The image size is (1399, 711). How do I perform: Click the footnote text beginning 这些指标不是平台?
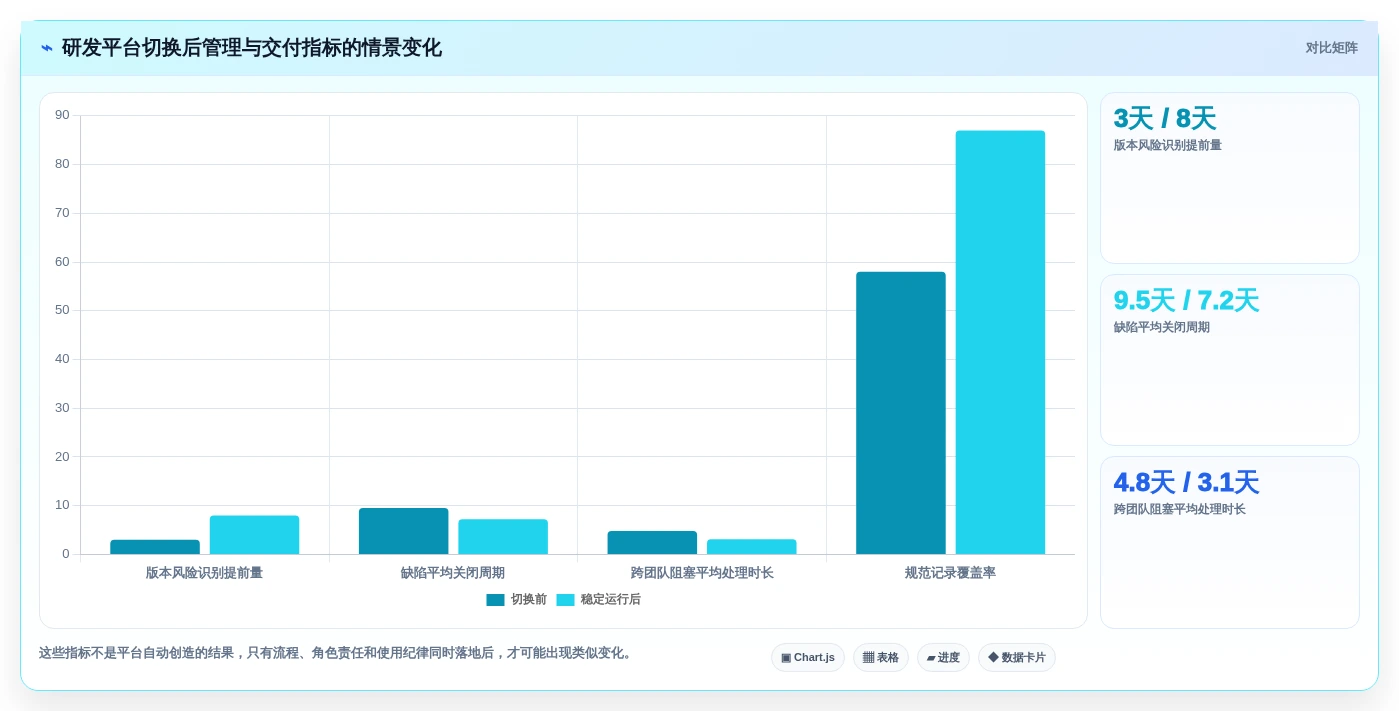337,653
